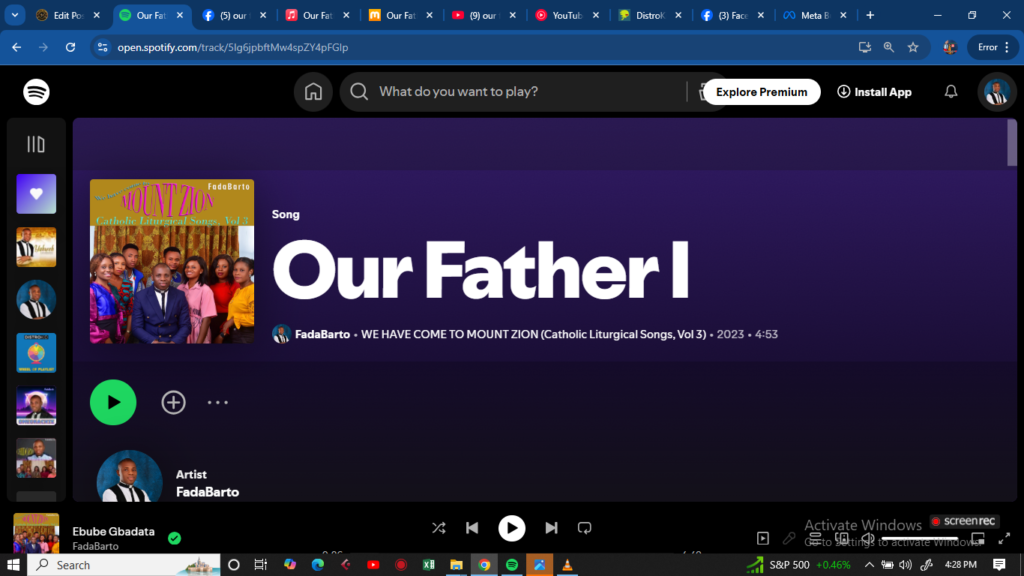The width and height of the screenshot is (1024, 576).
Task: Click the Connect to a device icon
Action: tap(843, 538)
